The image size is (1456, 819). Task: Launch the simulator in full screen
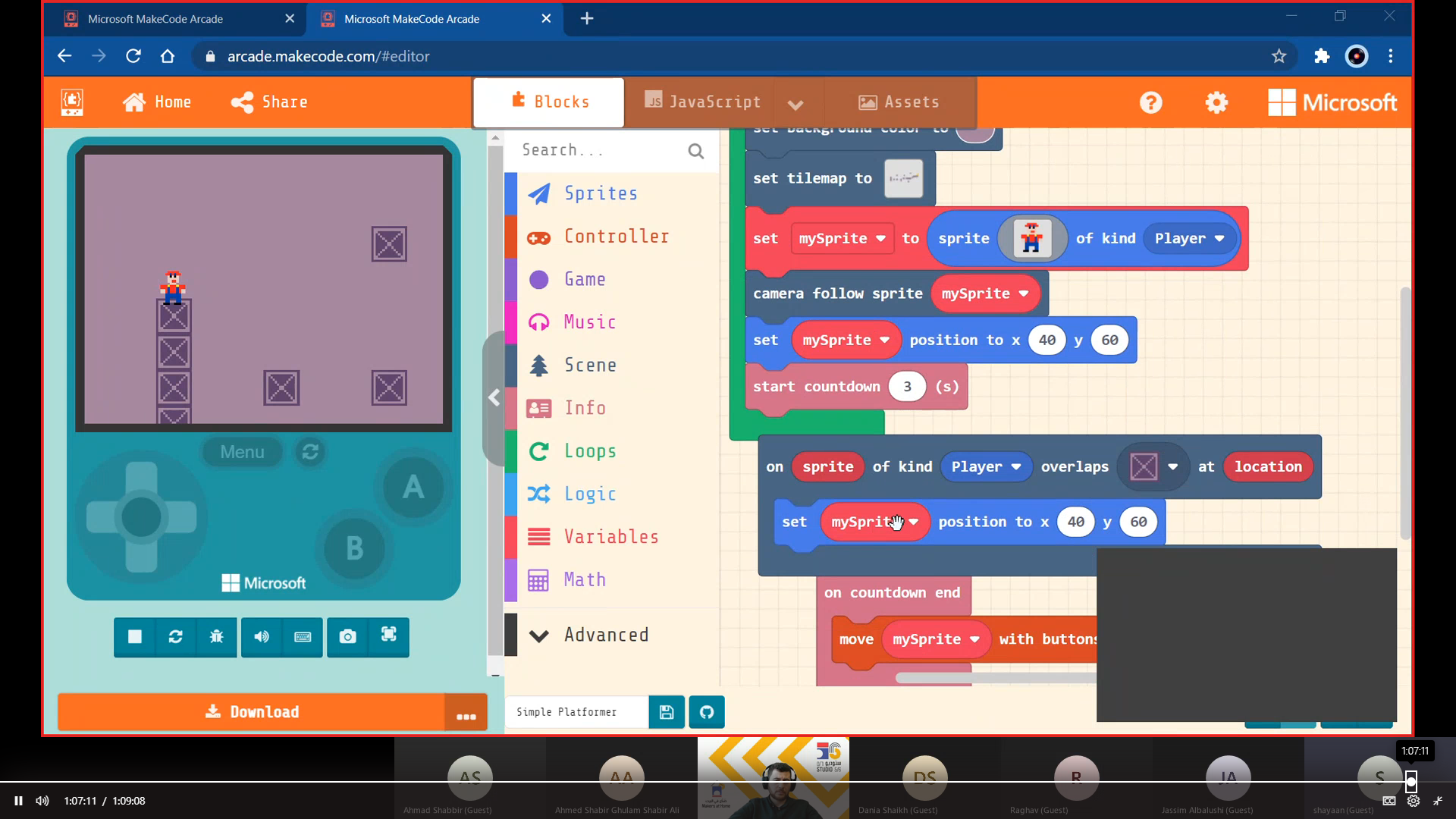click(x=388, y=636)
